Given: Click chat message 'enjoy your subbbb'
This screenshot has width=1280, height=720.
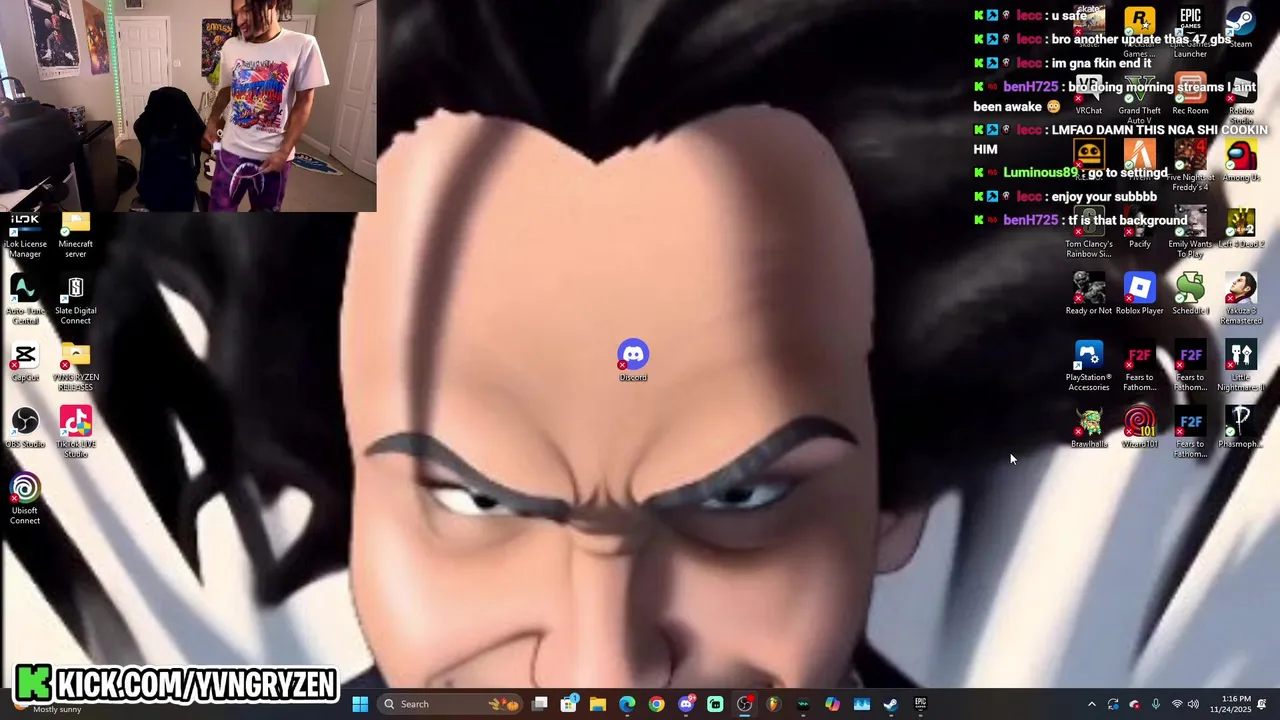Looking at the screenshot, I should [x=1104, y=196].
